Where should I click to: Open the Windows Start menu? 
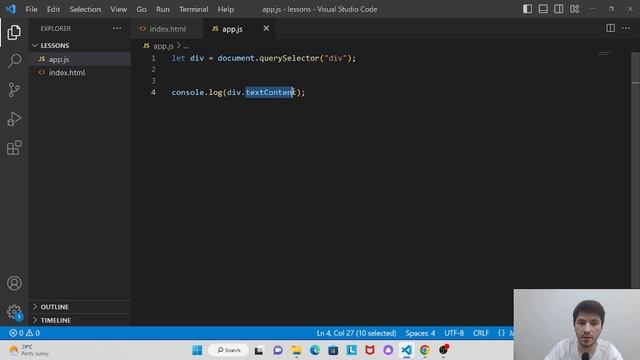coord(197,350)
